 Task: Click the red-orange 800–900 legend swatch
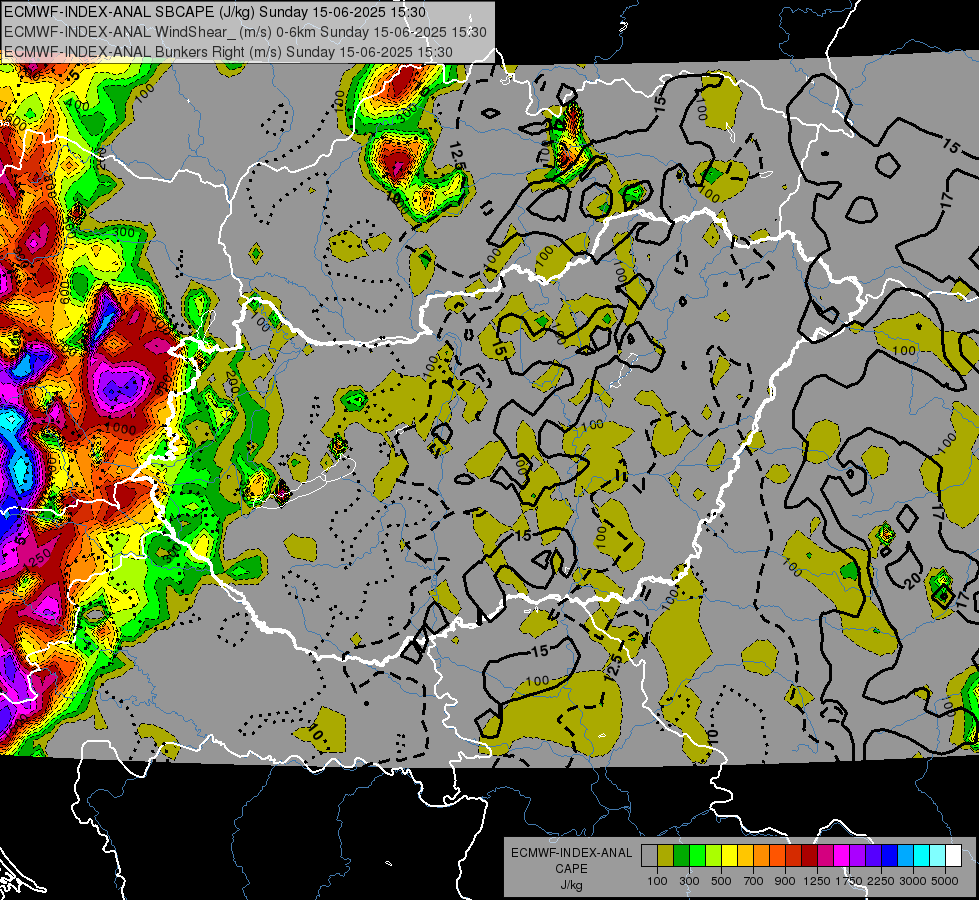pos(777,856)
